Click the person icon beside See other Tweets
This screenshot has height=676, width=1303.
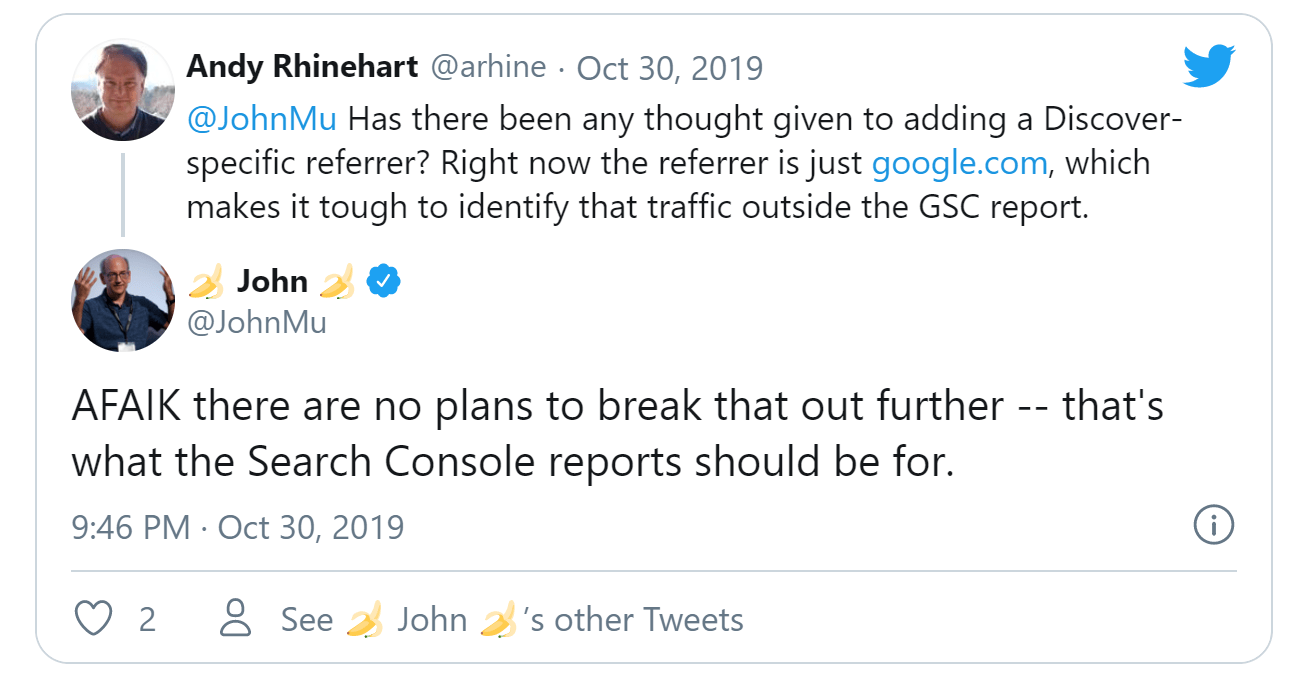coord(235,619)
